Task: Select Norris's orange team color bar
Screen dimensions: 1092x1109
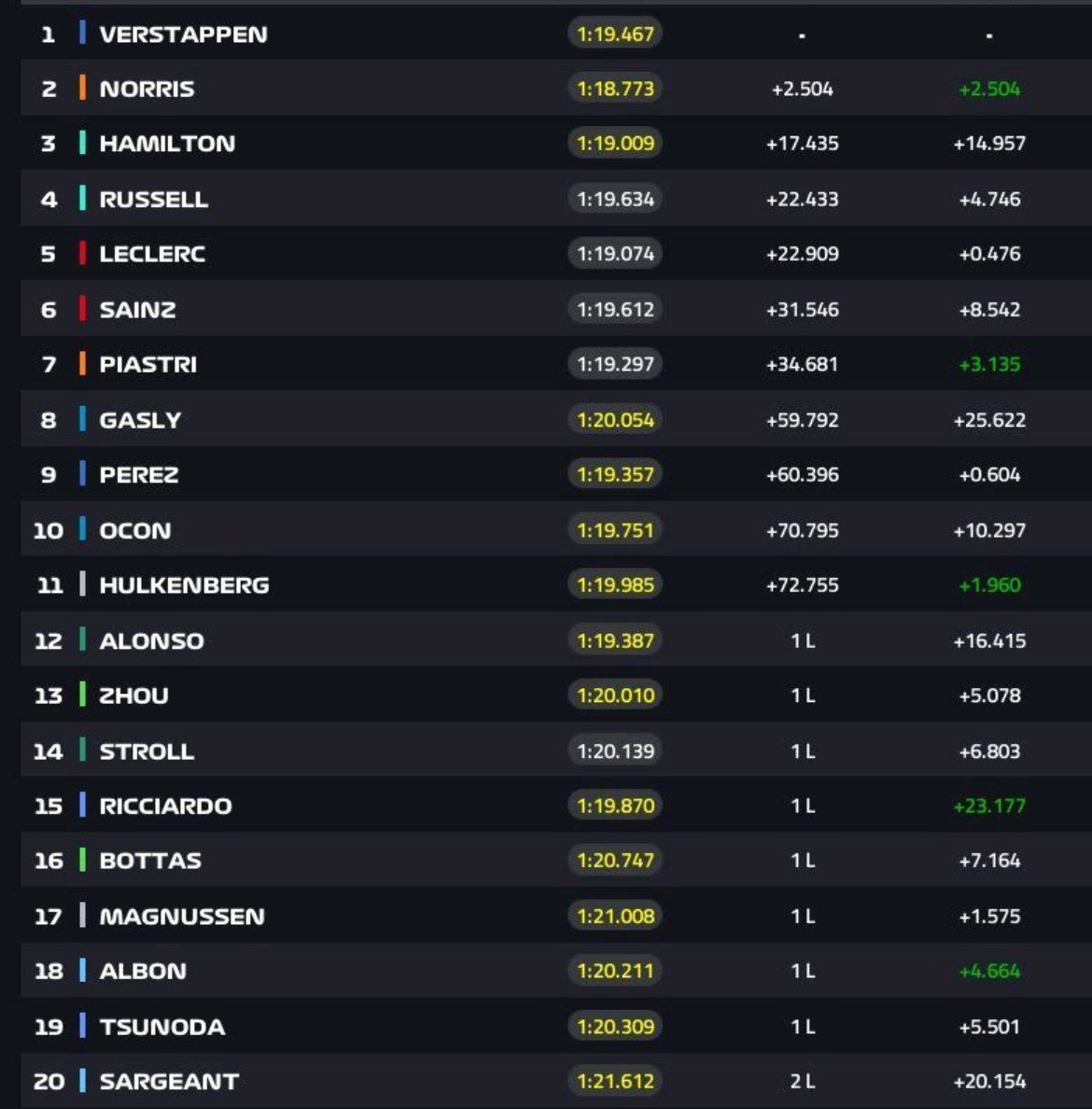Action: click(x=83, y=88)
